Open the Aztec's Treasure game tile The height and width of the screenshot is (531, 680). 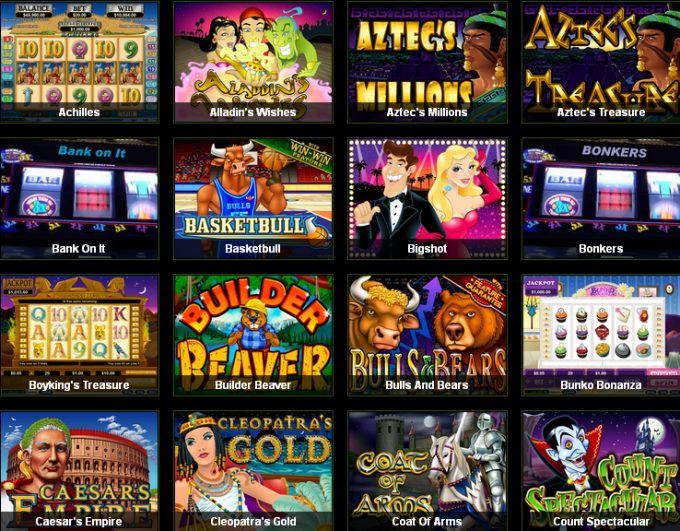[x=601, y=62]
